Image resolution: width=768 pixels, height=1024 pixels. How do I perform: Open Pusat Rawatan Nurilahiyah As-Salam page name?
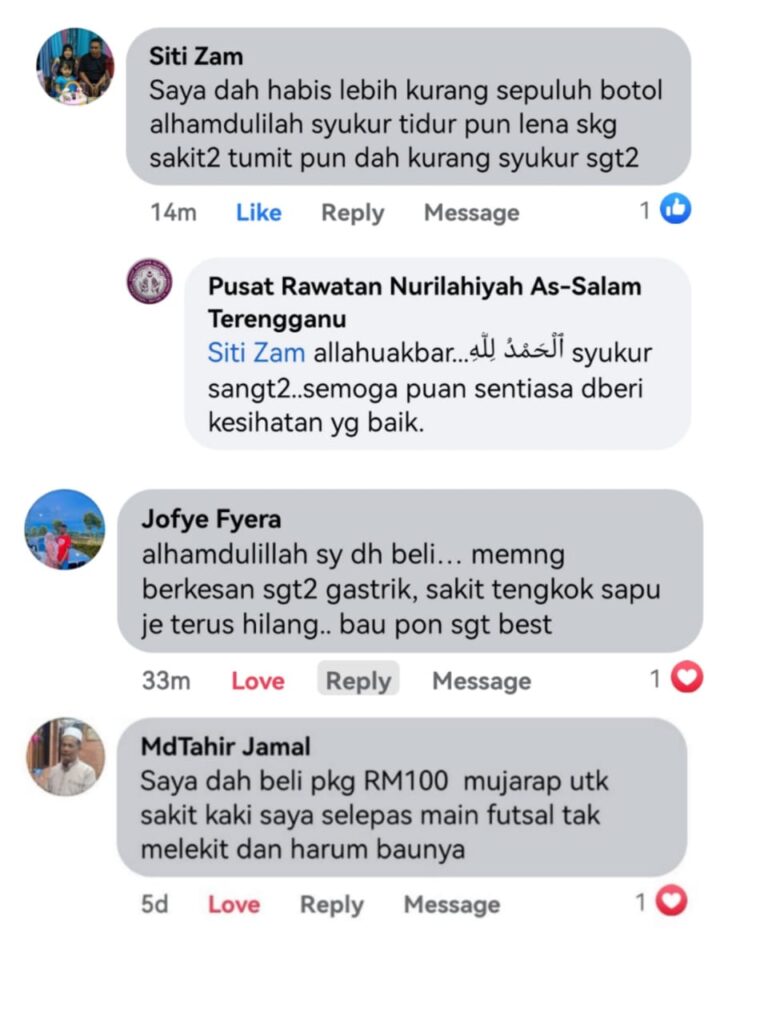[424, 302]
